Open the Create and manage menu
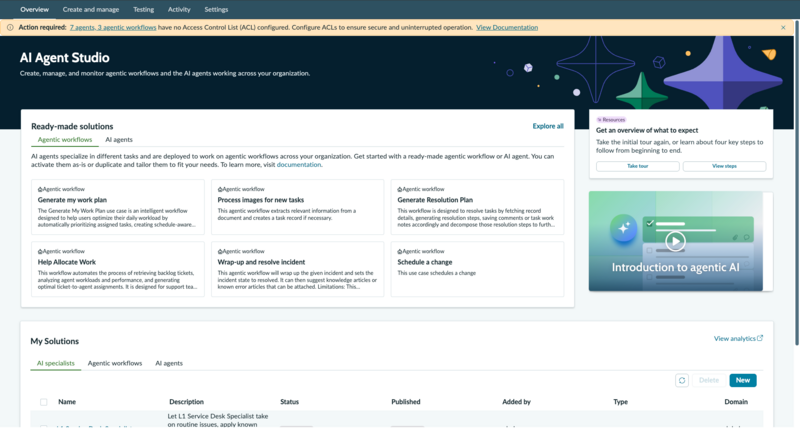The width and height of the screenshot is (800, 428). coord(91,9)
